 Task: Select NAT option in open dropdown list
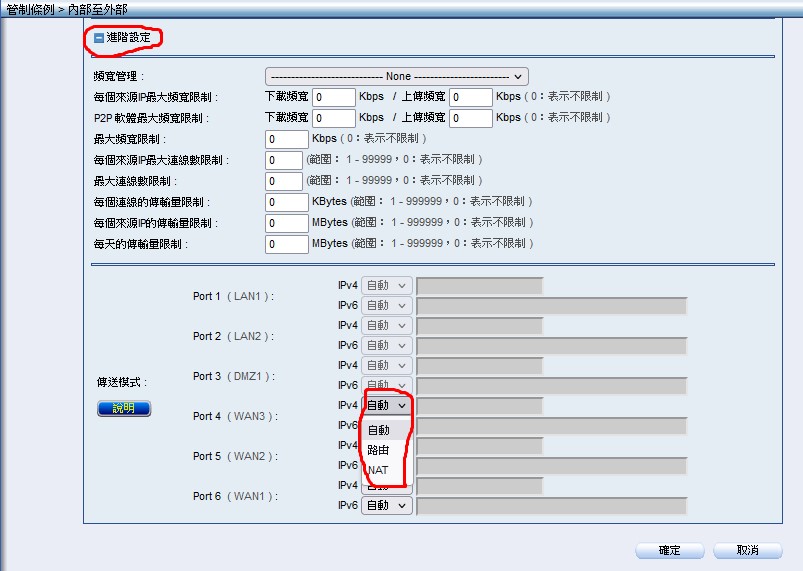coord(379,470)
